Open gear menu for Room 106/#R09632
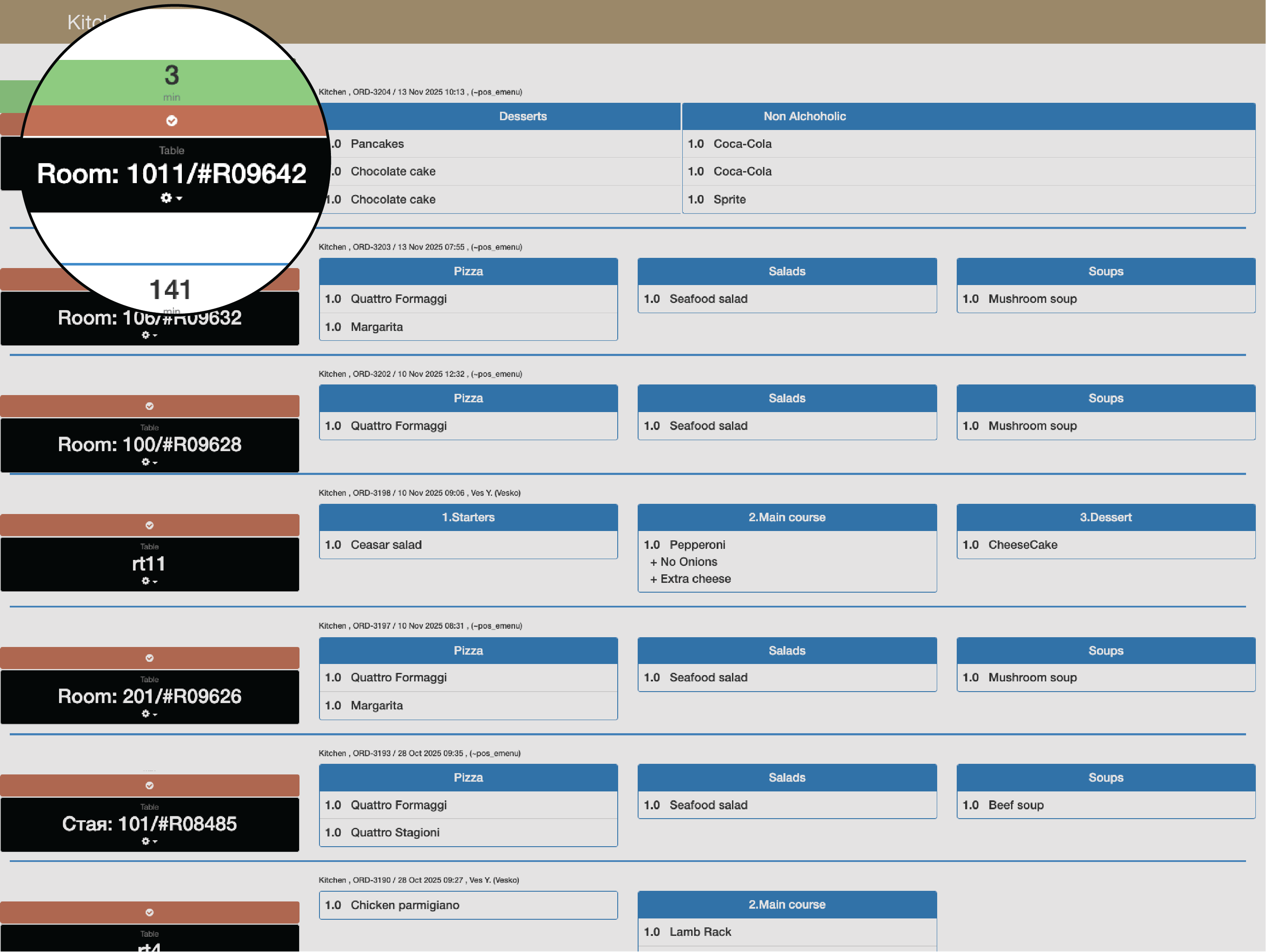 [x=149, y=336]
